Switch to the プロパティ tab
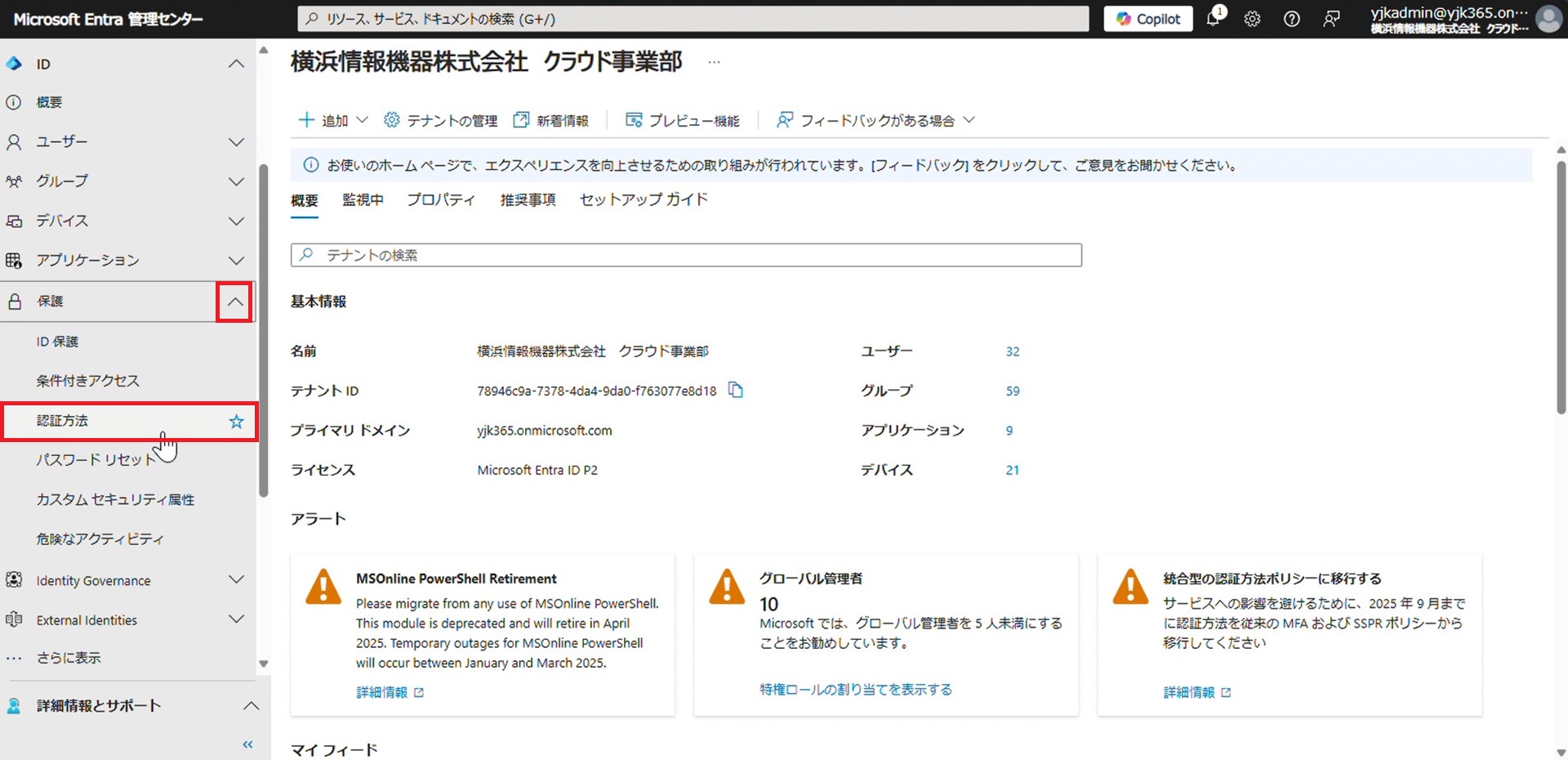The height and width of the screenshot is (760, 1568). pyautogui.click(x=441, y=200)
